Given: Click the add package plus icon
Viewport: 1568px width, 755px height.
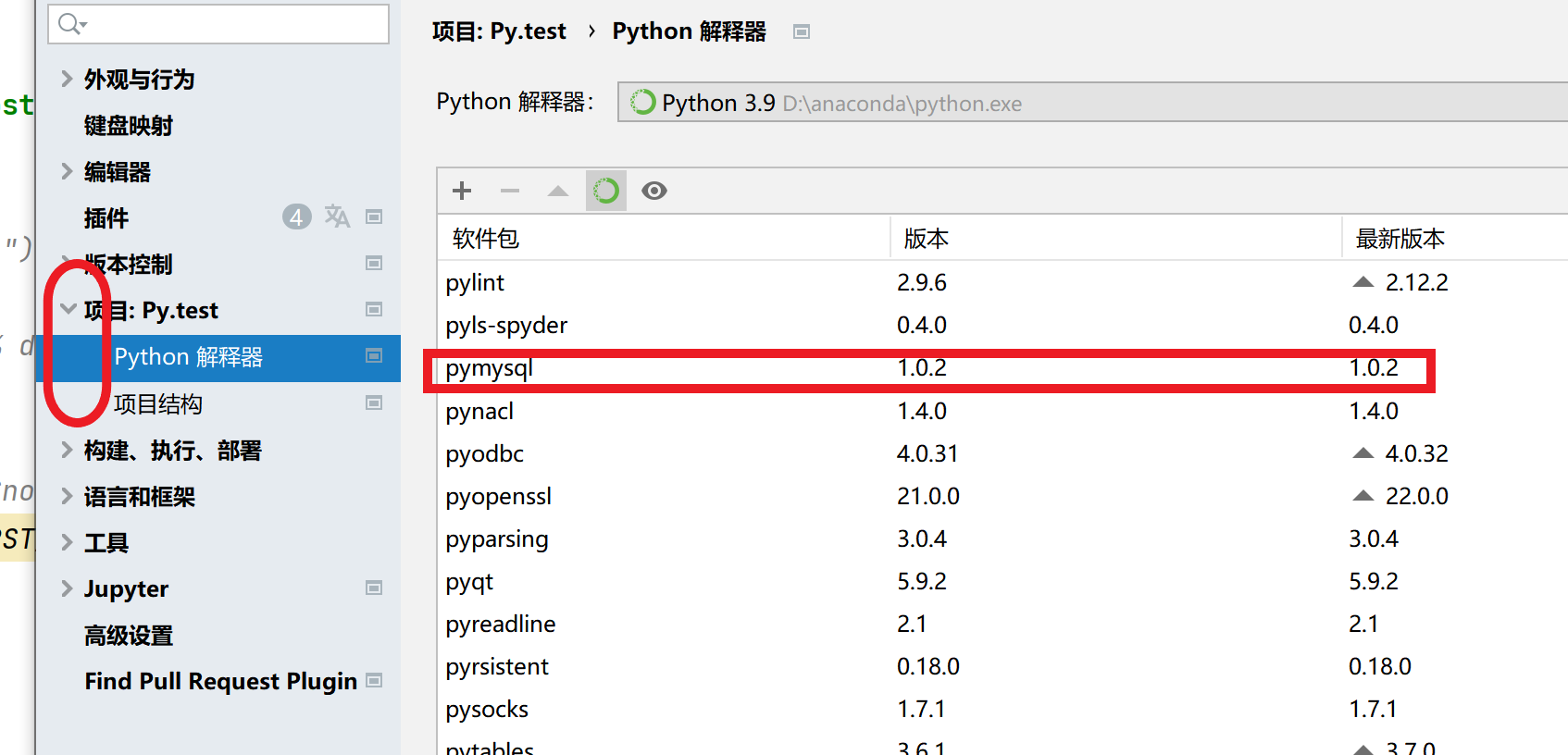Looking at the screenshot, I should (462, 191).
